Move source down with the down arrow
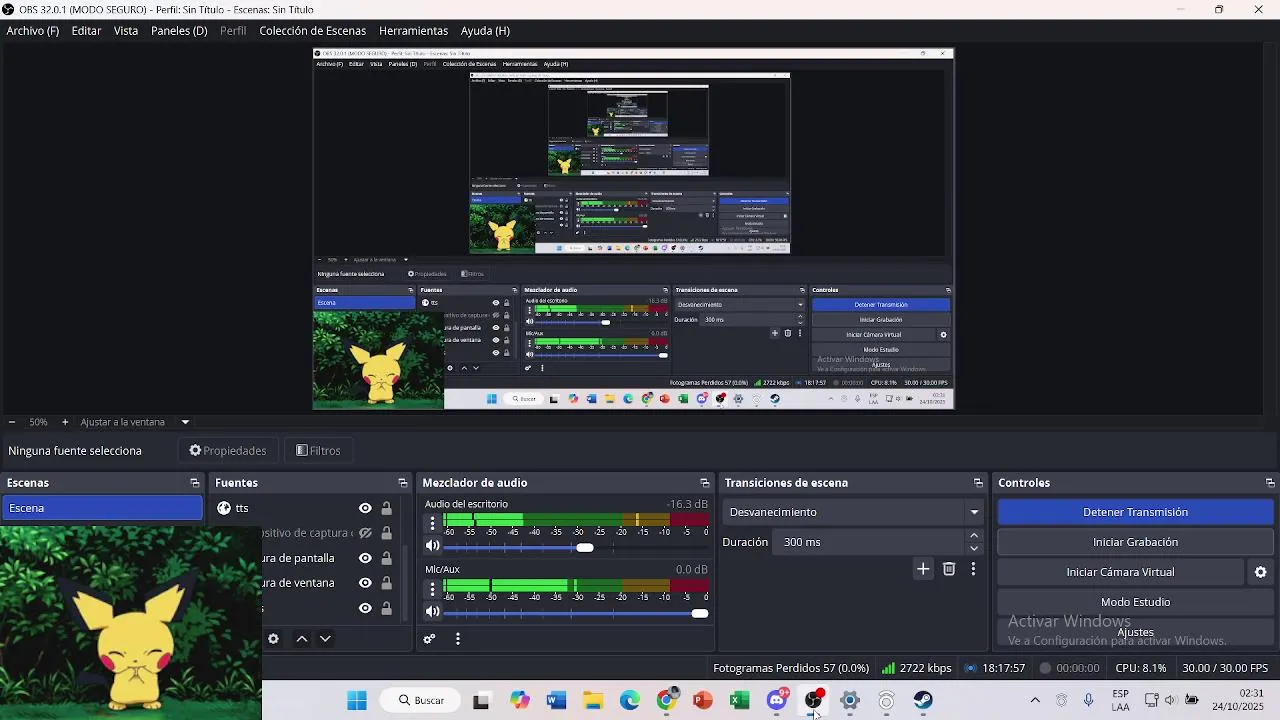 click(325, 639)
